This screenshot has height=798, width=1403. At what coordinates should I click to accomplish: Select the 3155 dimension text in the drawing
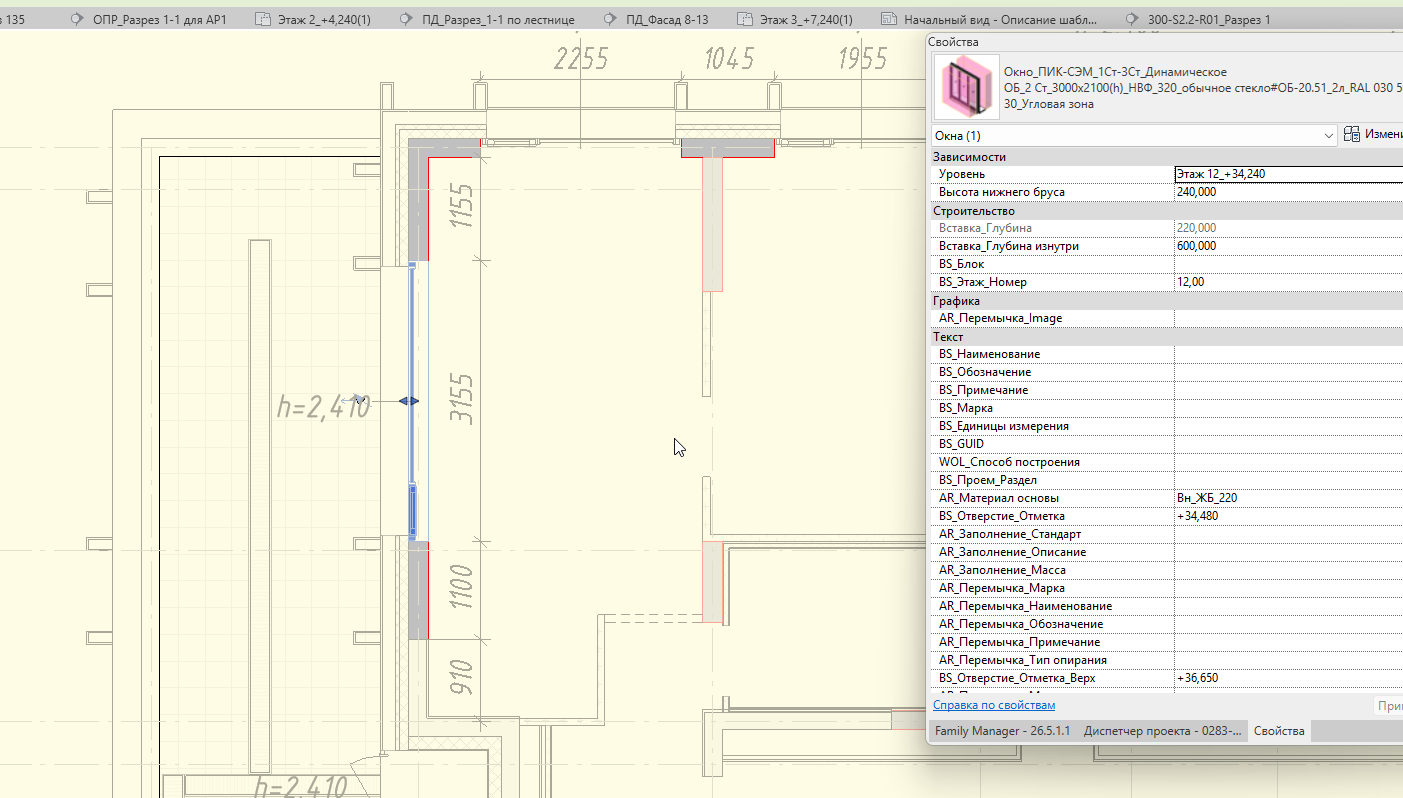[x=462, y=399]
